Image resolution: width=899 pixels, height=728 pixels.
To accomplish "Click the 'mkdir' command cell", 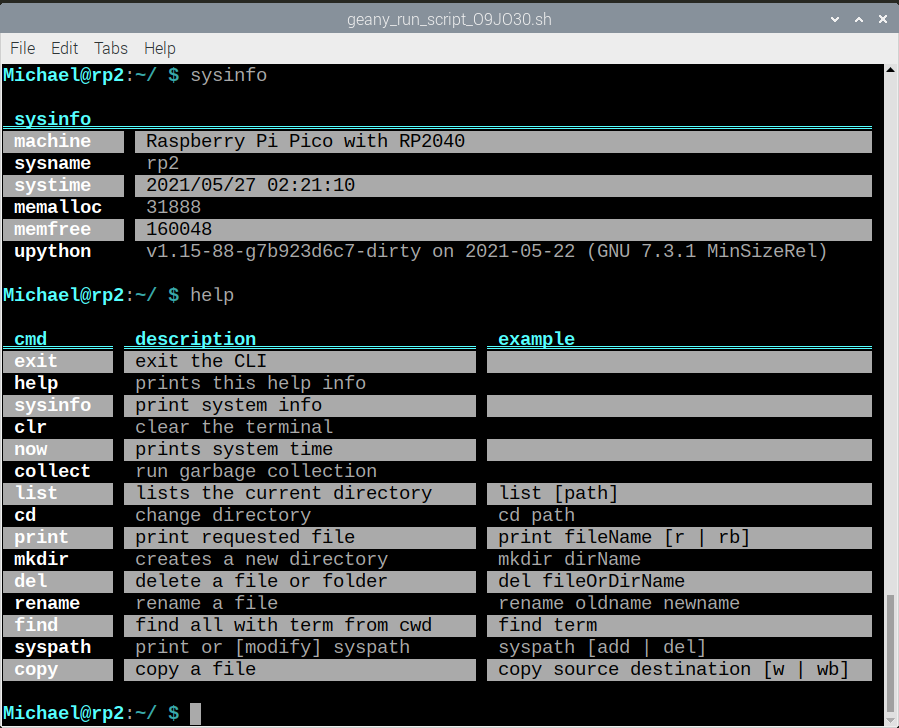I will 41,559.
